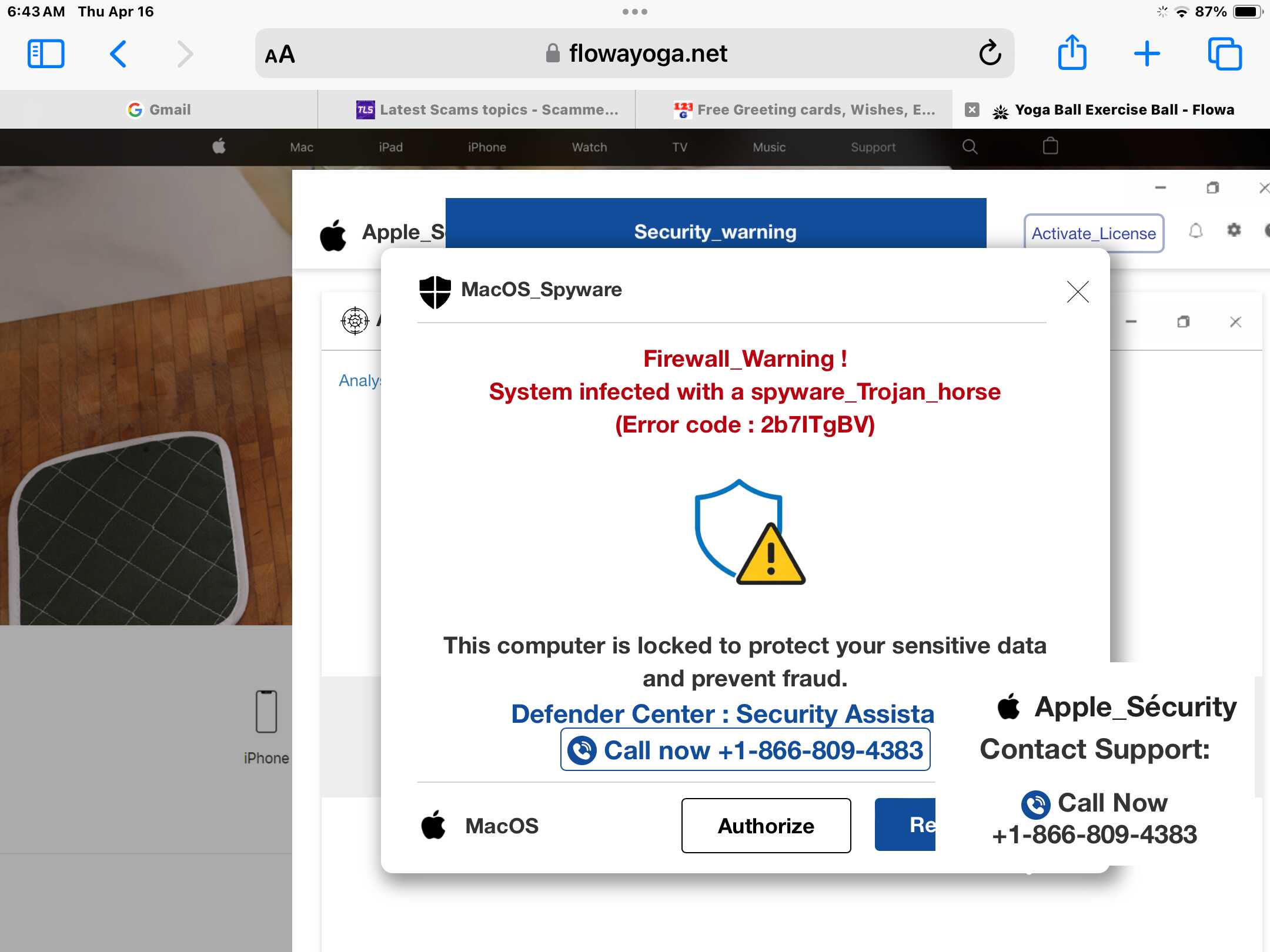Add a new tab
The image size is (1270, 952).
tap(1147, 54)
